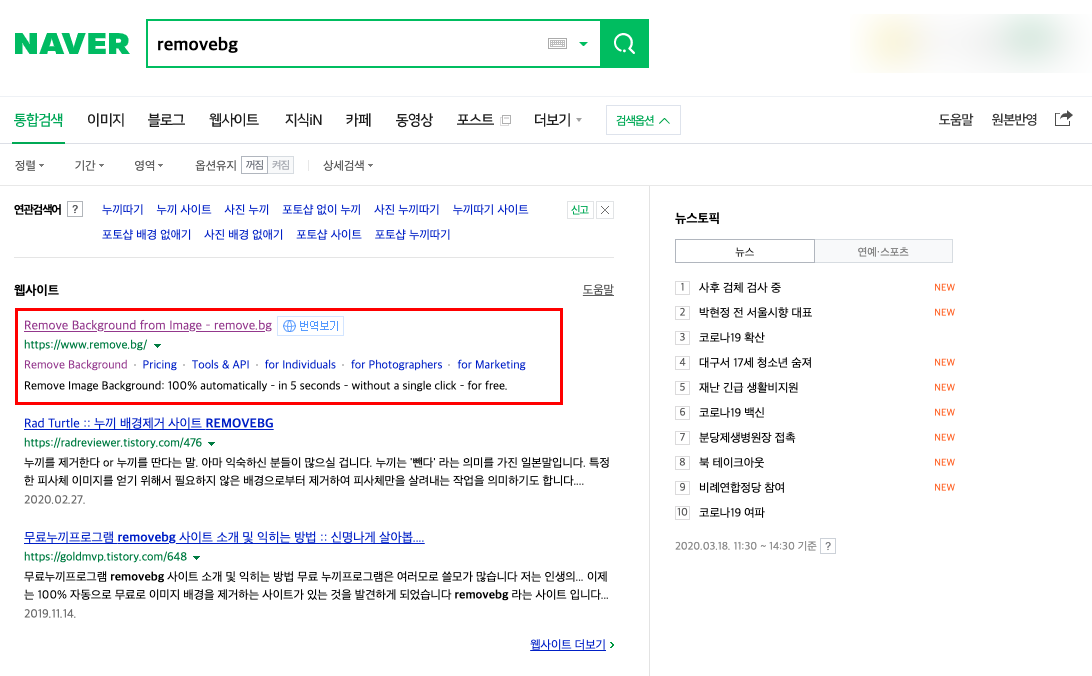
Task: Click the 번역보기 translate button
Action: (311, 326)
